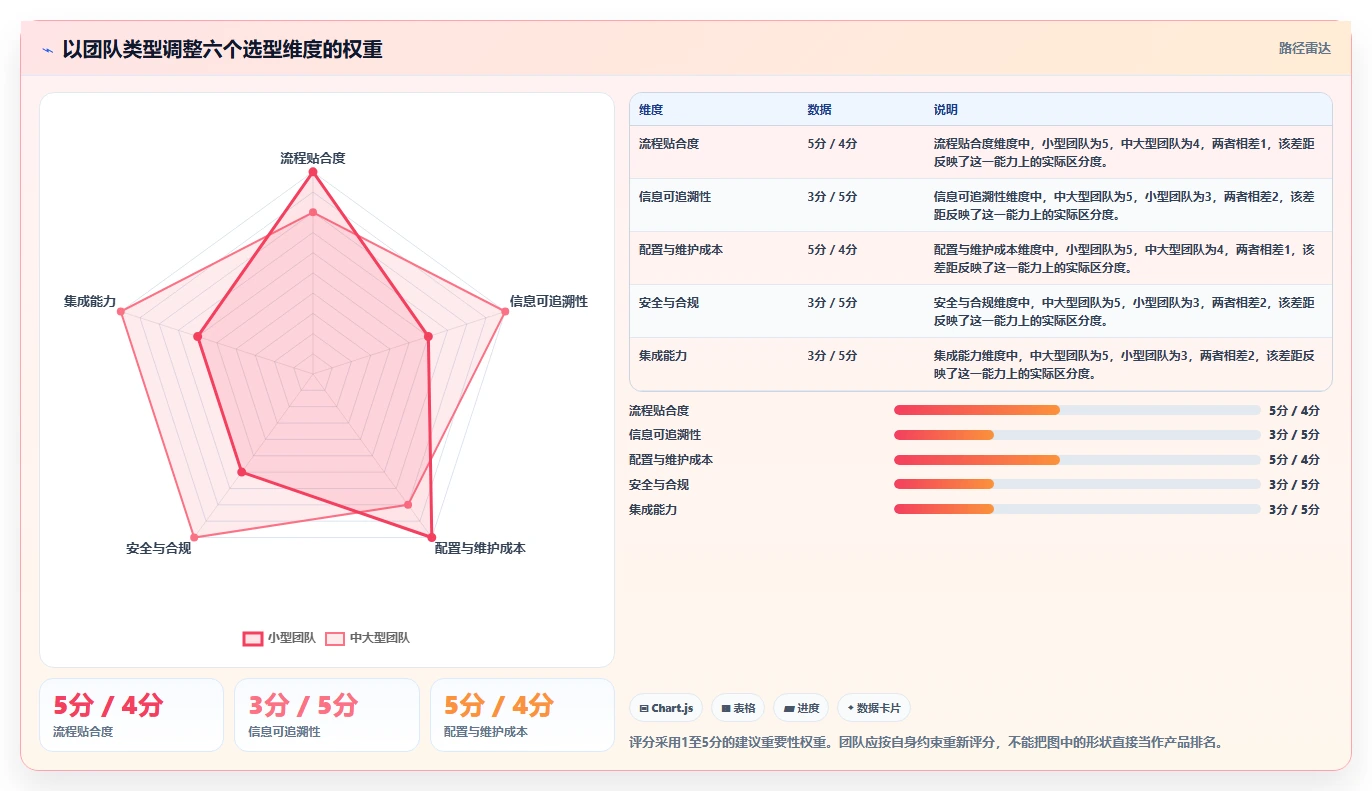
Task: Click the 集成能力 progress bar
Action: [x=1077, y=509]
